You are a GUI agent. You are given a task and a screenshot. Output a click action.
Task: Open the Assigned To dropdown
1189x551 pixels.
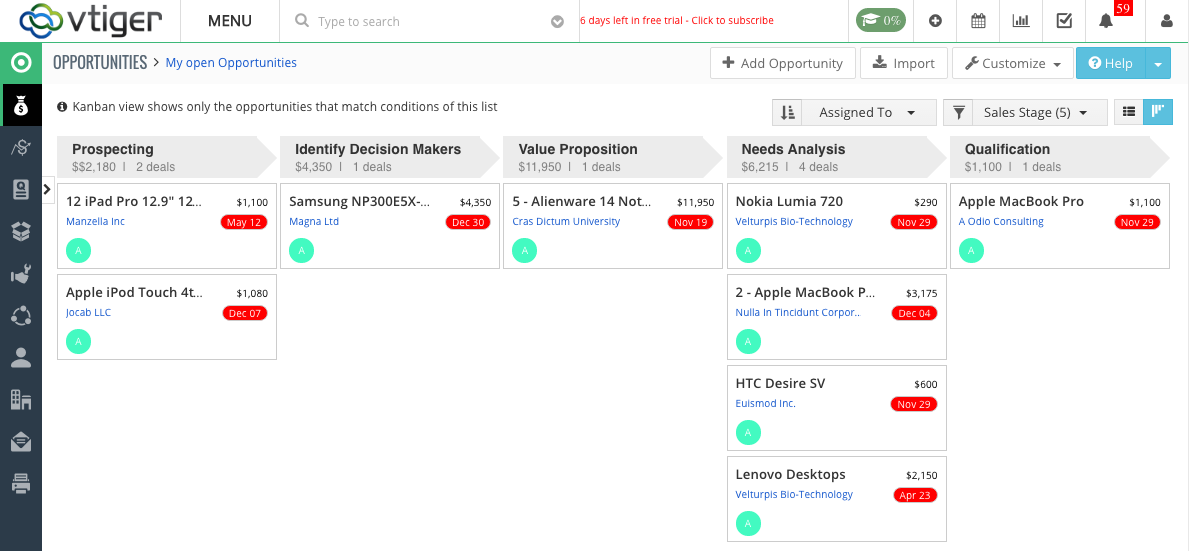click(868, 113)
